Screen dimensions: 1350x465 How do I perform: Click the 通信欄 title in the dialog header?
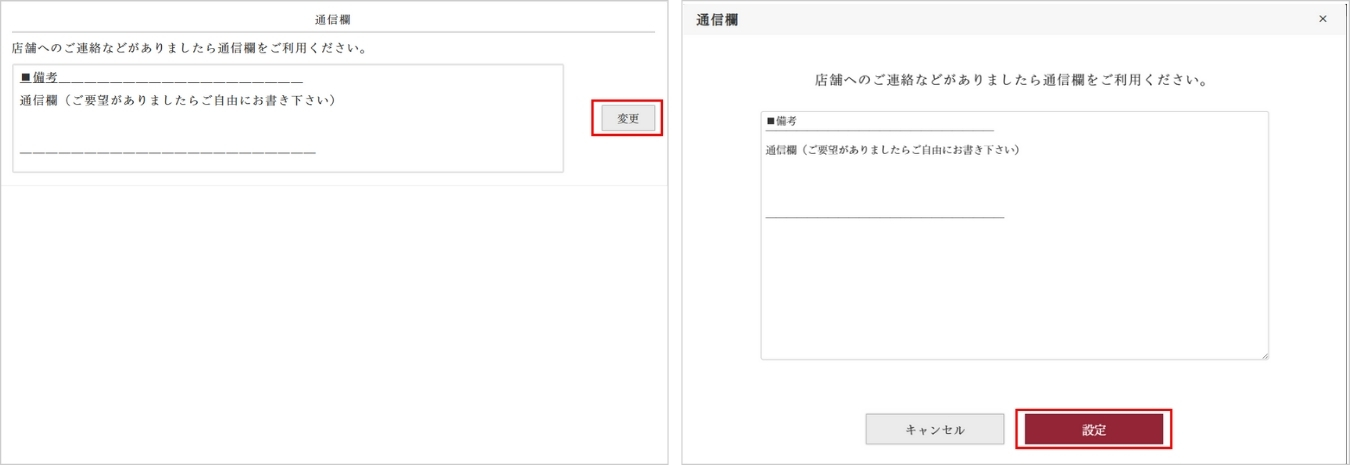[x=717, y=19]
